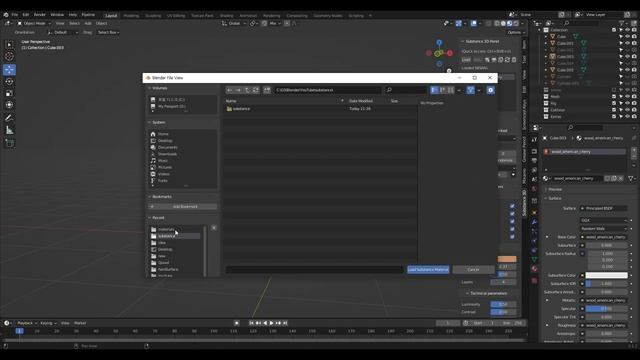Select the Measure tool in viewport toolbar
This screenshot has width=640, height=360.
pyautogui.click(x=9, y=130)
